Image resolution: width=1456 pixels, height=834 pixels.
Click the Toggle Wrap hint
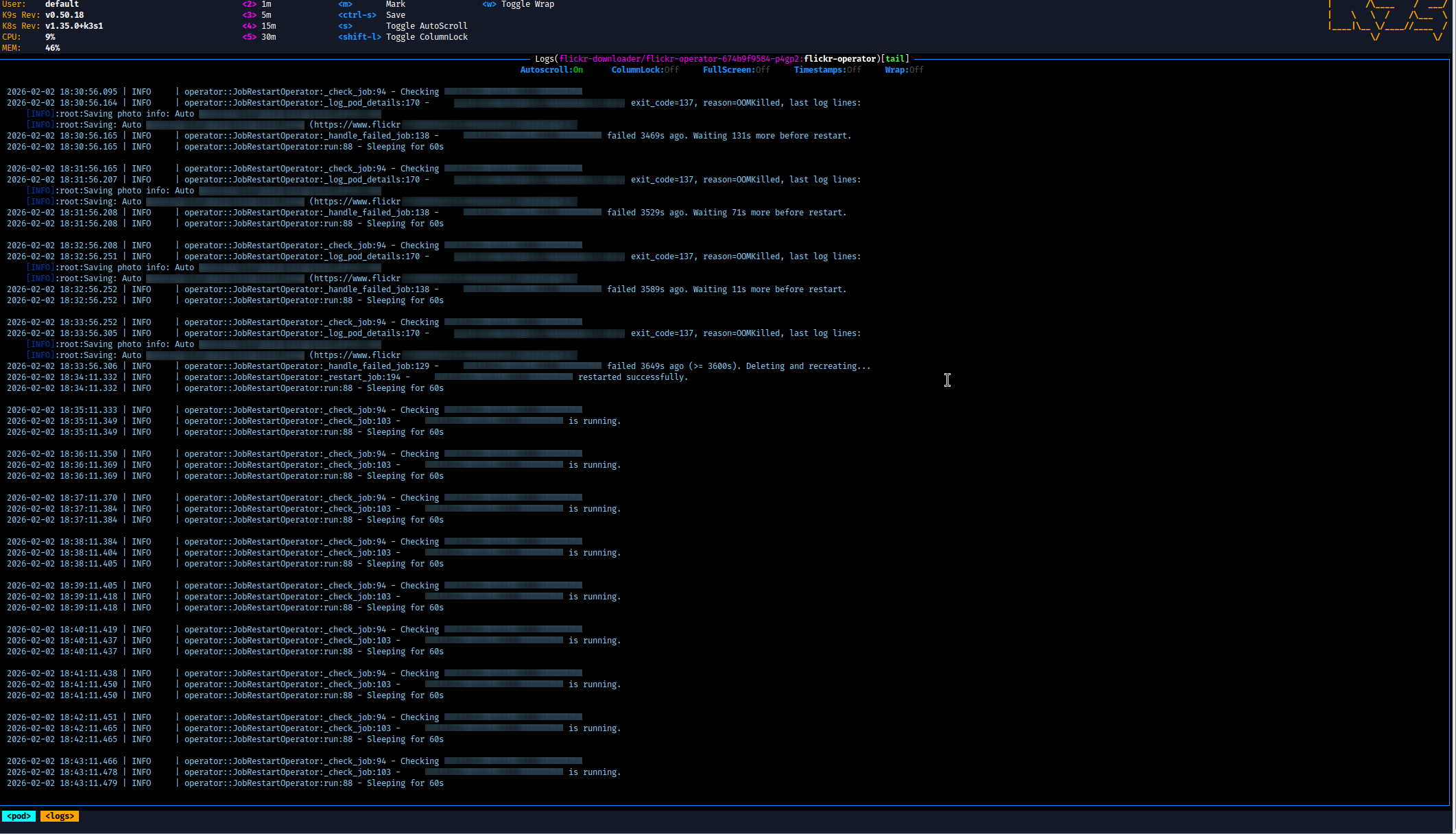[527, 4]
